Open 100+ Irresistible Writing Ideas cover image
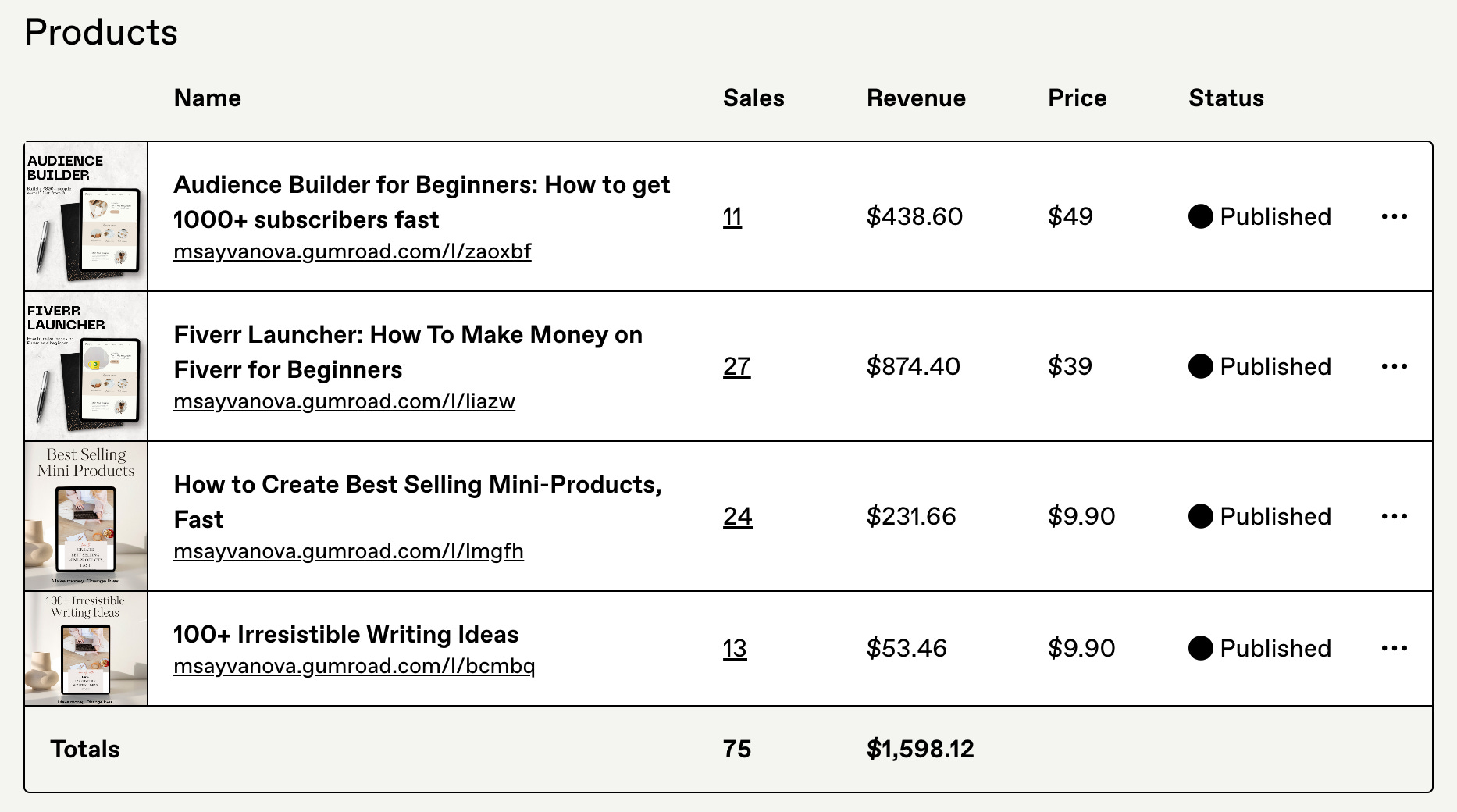The height and width of the screenshot is (812, 1457). tap(86, 649)
